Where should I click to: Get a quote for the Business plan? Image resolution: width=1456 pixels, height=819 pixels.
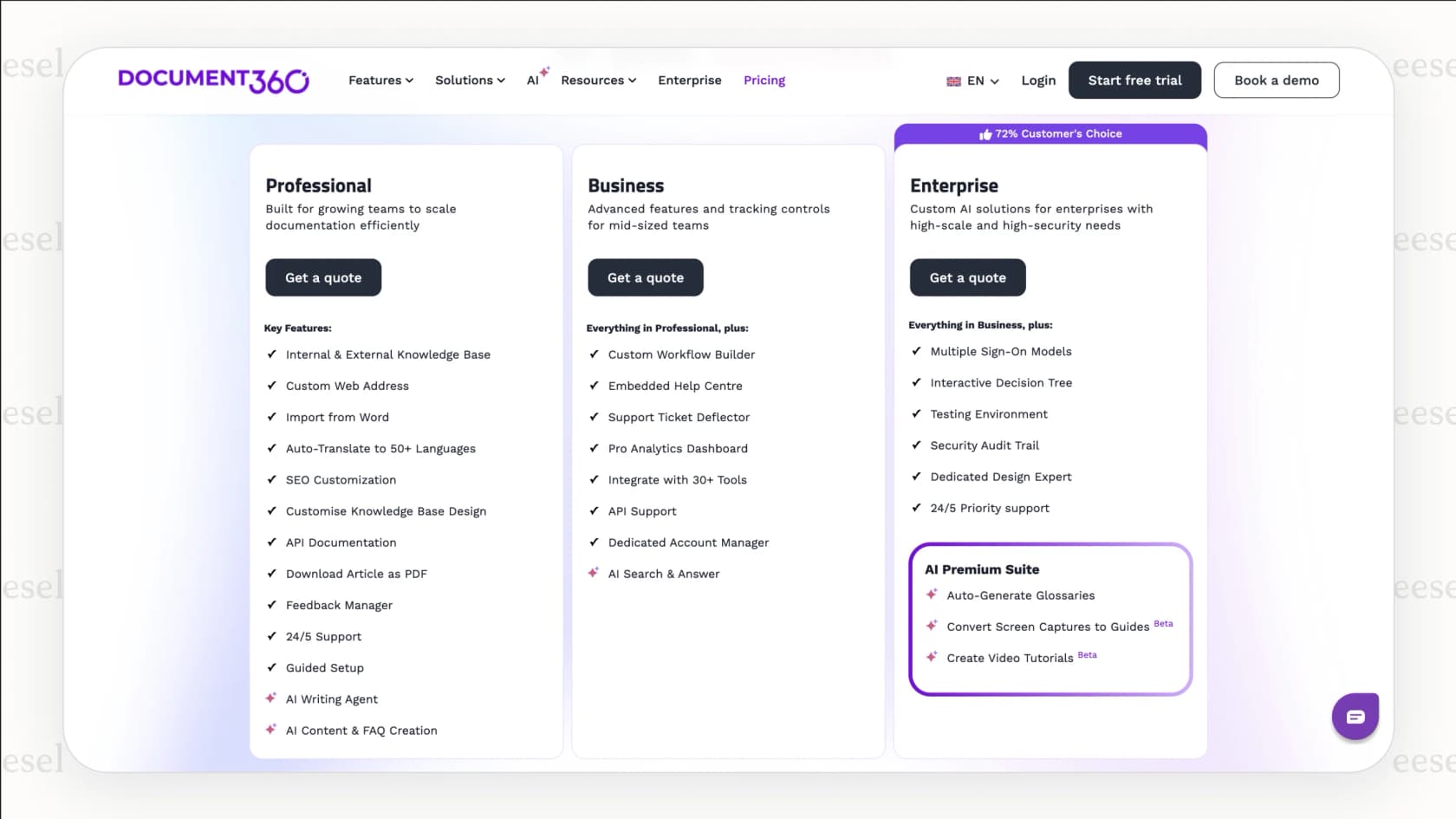click(x=646, y=277)
